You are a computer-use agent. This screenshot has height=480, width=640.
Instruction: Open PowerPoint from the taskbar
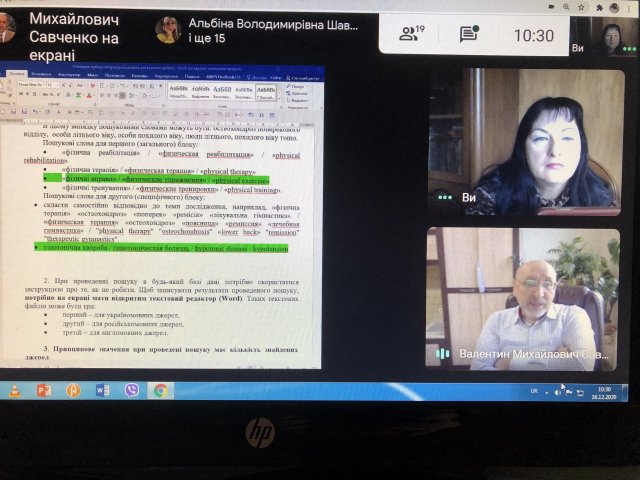(44, 390)
